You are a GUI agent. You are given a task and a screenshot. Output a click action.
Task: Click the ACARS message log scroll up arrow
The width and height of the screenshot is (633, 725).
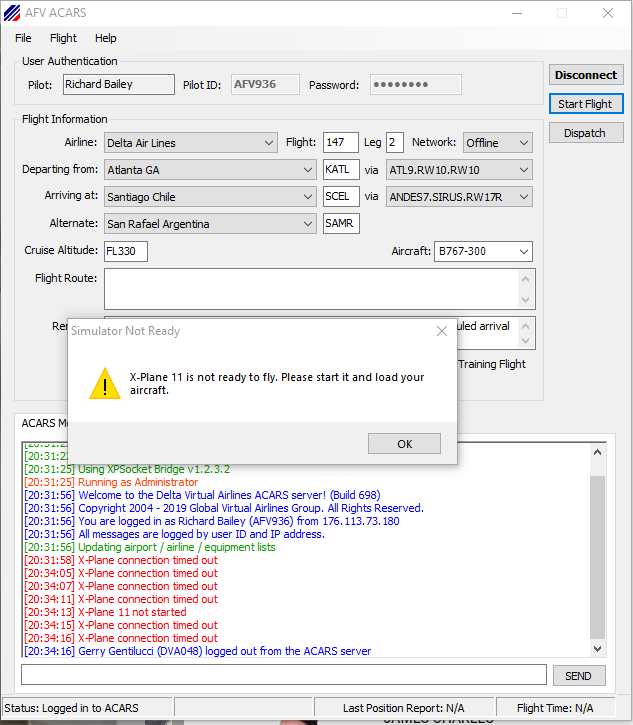pos(597,452)
